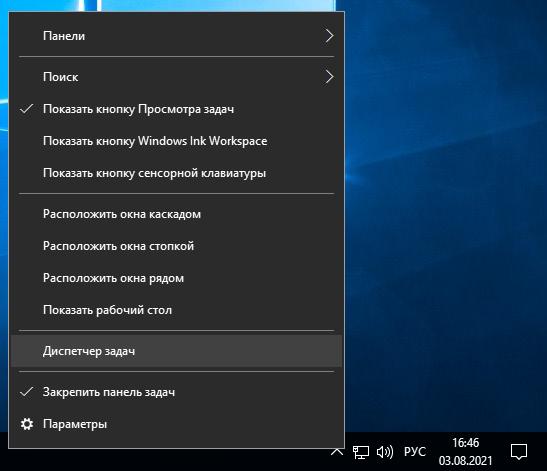Click the network icon in system tray
The image size is (547, 471).
point(361,453)
